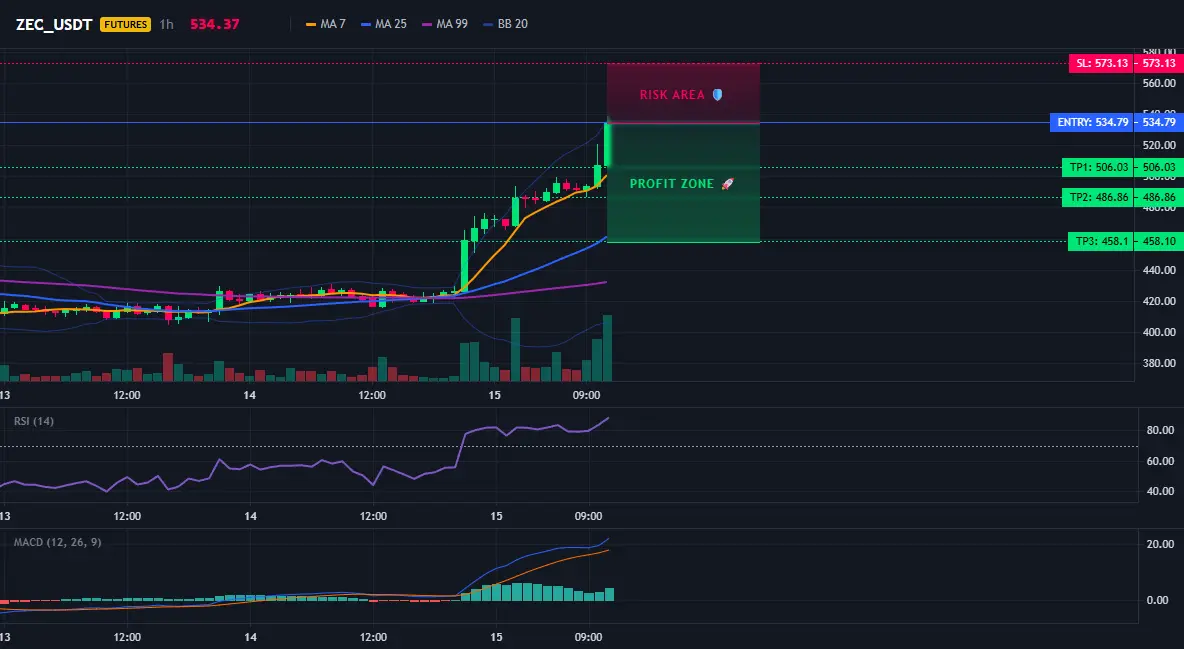The width and height of the screenshot is (1184, 649).
Task: Click the TP2: 486.86 target label
Action: click(1098, 198)
